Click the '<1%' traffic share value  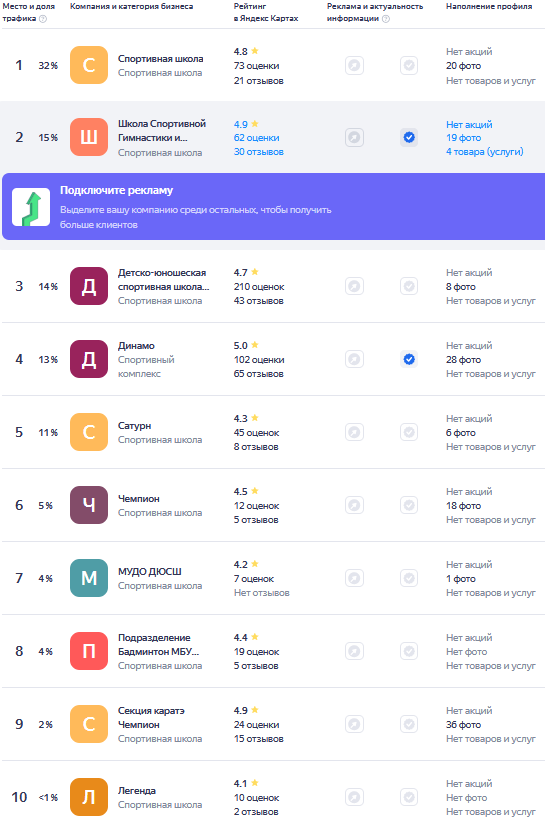point(48,798)
